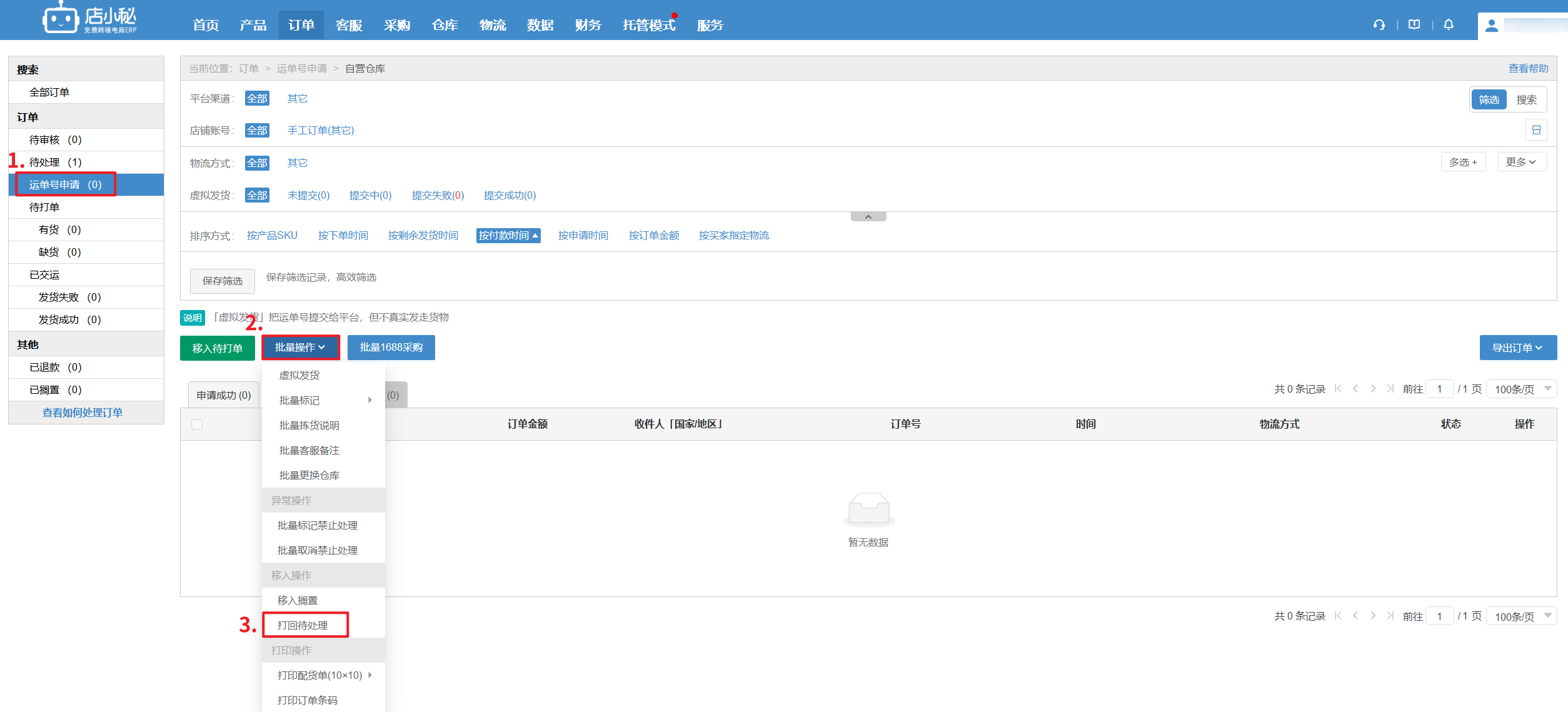Open the 更多 dropdown

[1521, 162]
